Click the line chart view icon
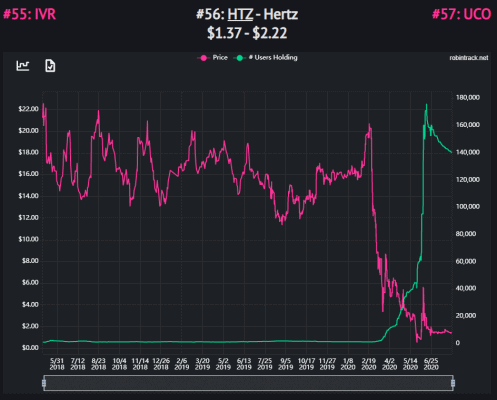Image resolution: width=497 pixels, height=400 pixels. click(23, 66)
